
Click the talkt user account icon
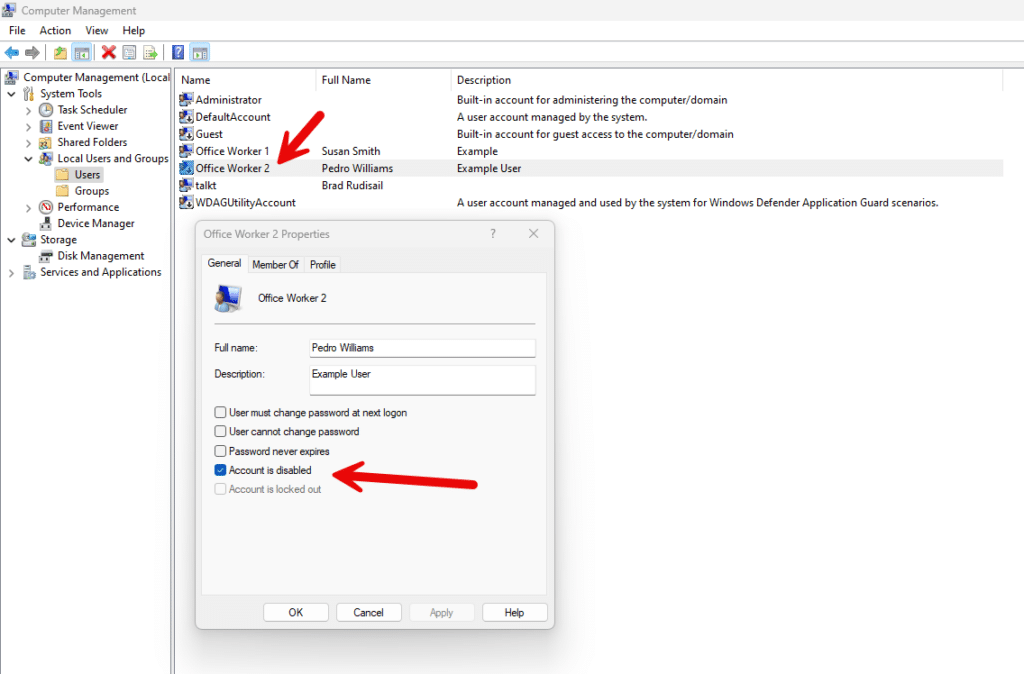tap(186, 185)
